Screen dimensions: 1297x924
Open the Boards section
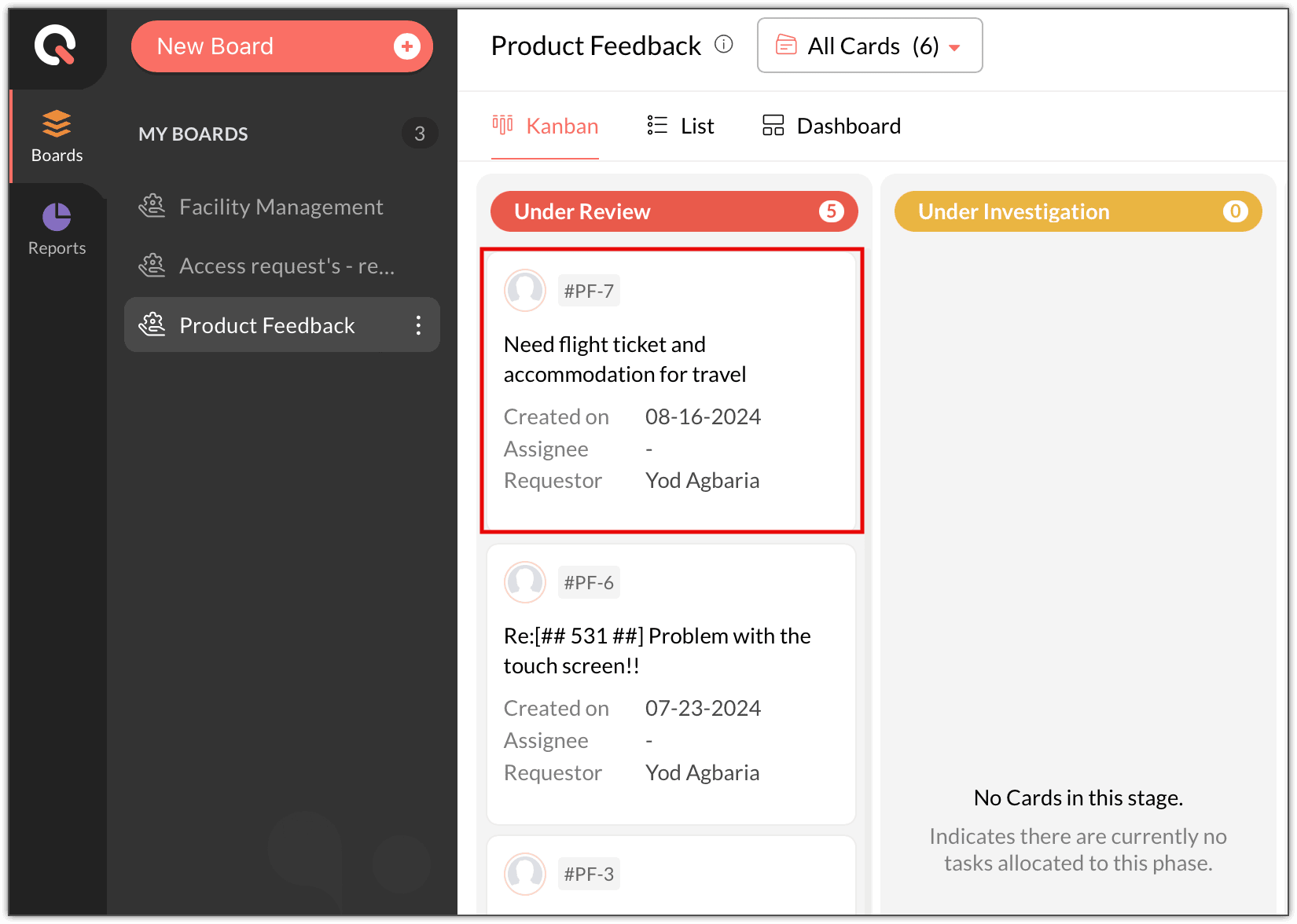click(57, 137)
